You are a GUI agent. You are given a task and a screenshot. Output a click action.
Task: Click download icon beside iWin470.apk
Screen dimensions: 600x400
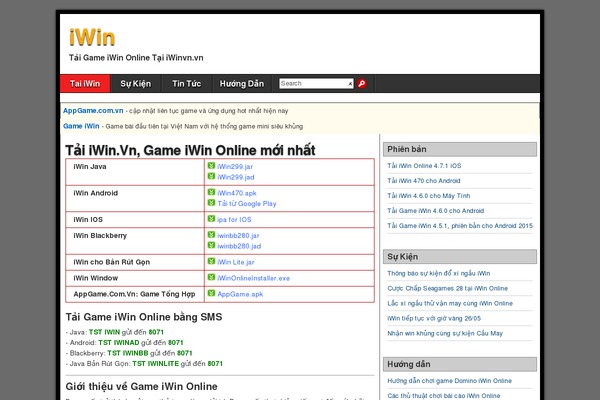pos(211,192)
